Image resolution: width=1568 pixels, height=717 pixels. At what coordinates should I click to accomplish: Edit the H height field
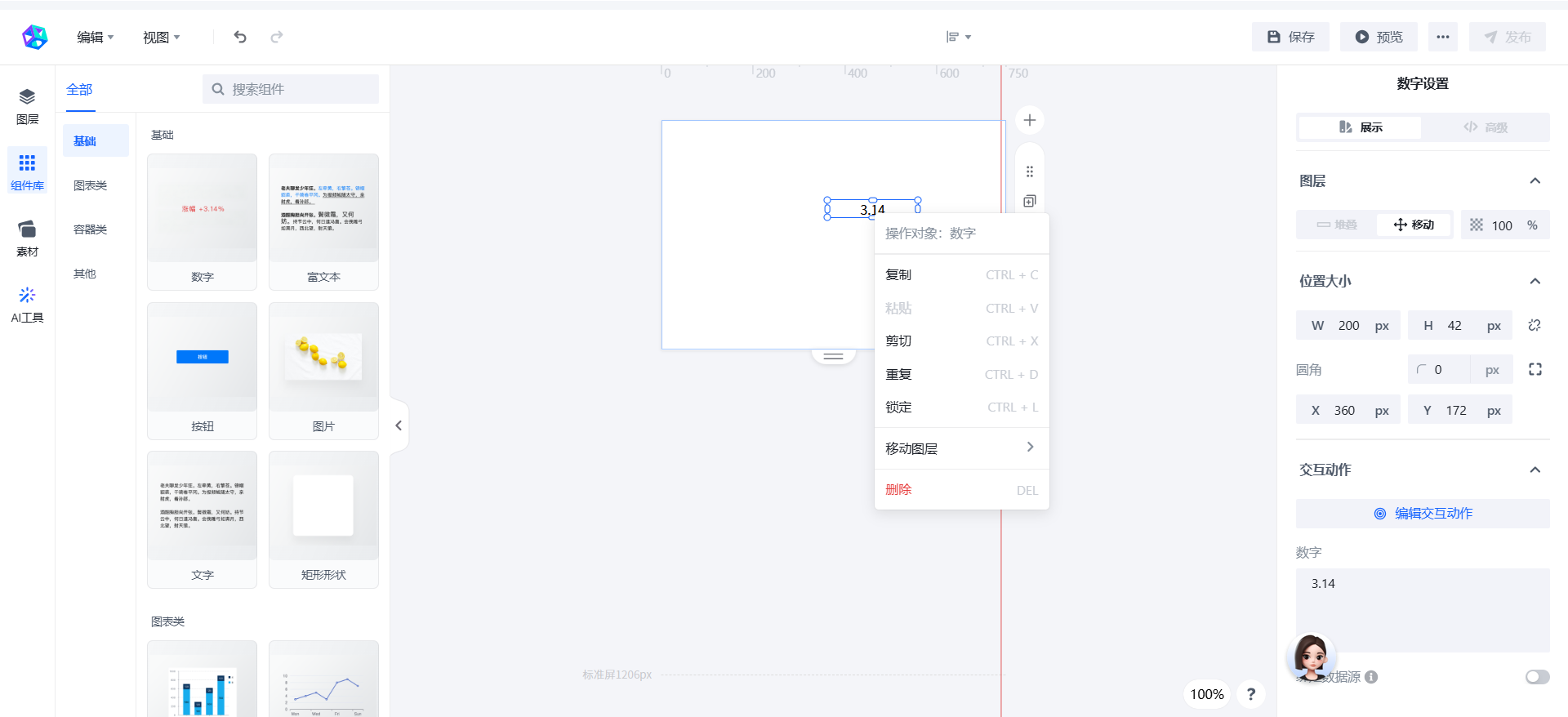1460,325
